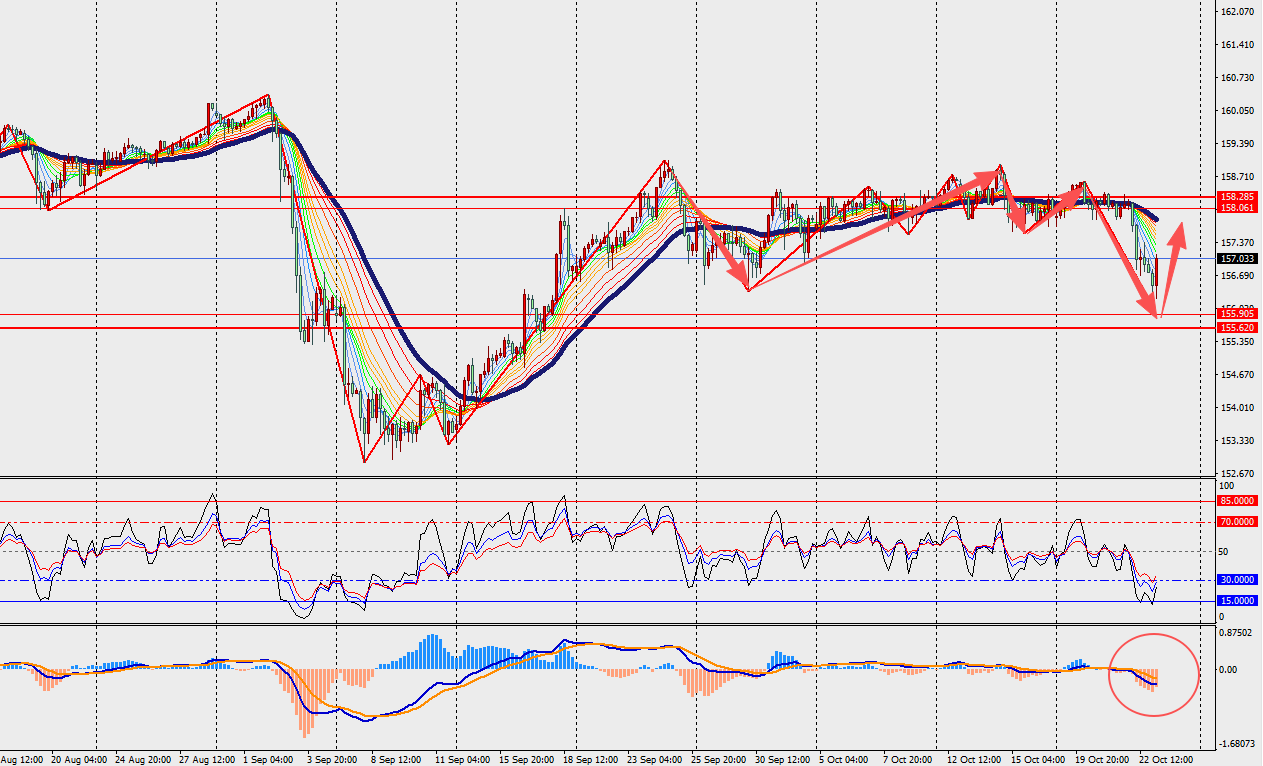Click the 50 value on oscillator scale
This screenshot has width=1263, height=766.
click(1224, 551)
